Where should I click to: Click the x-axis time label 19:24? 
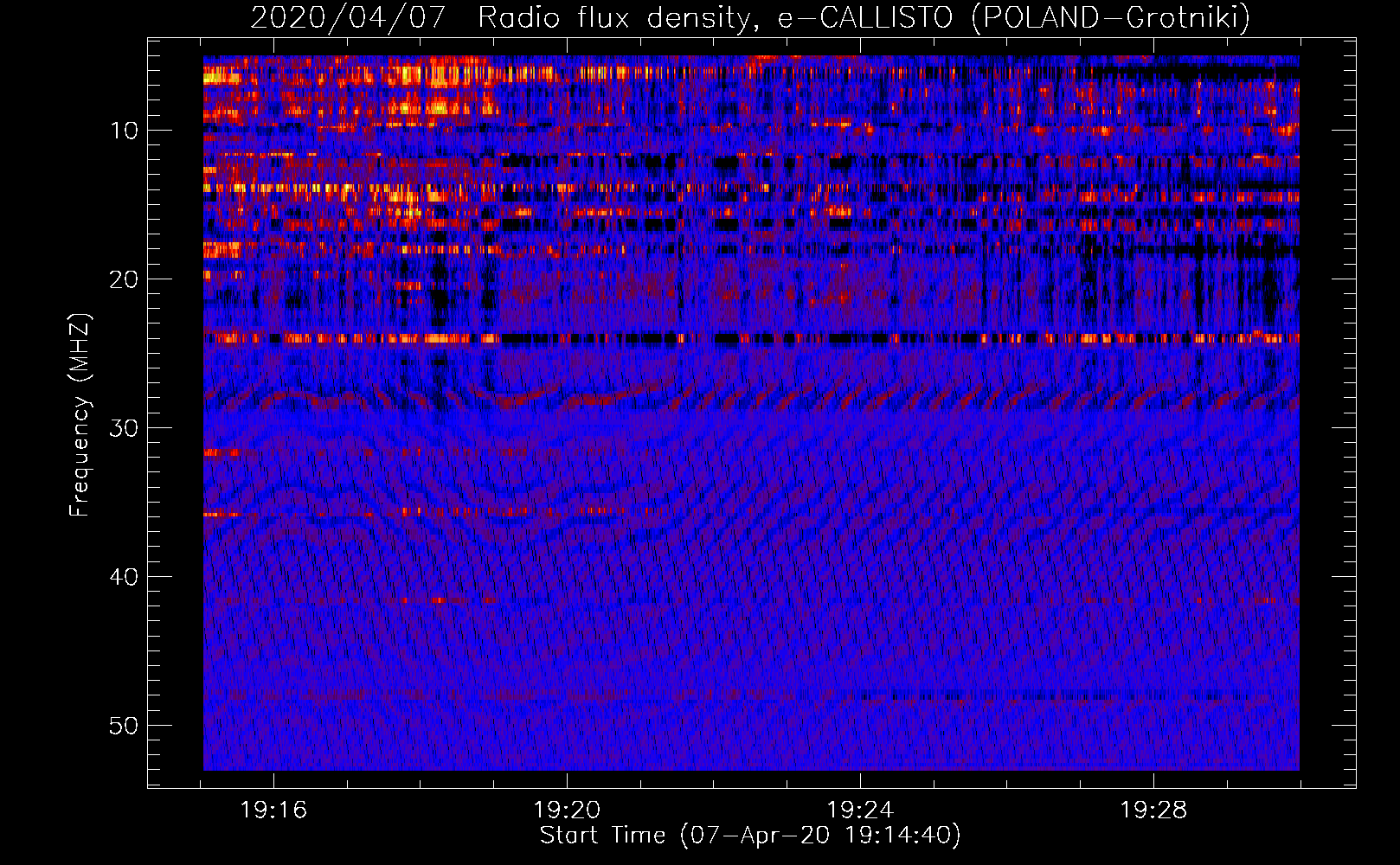click(860, 811)
